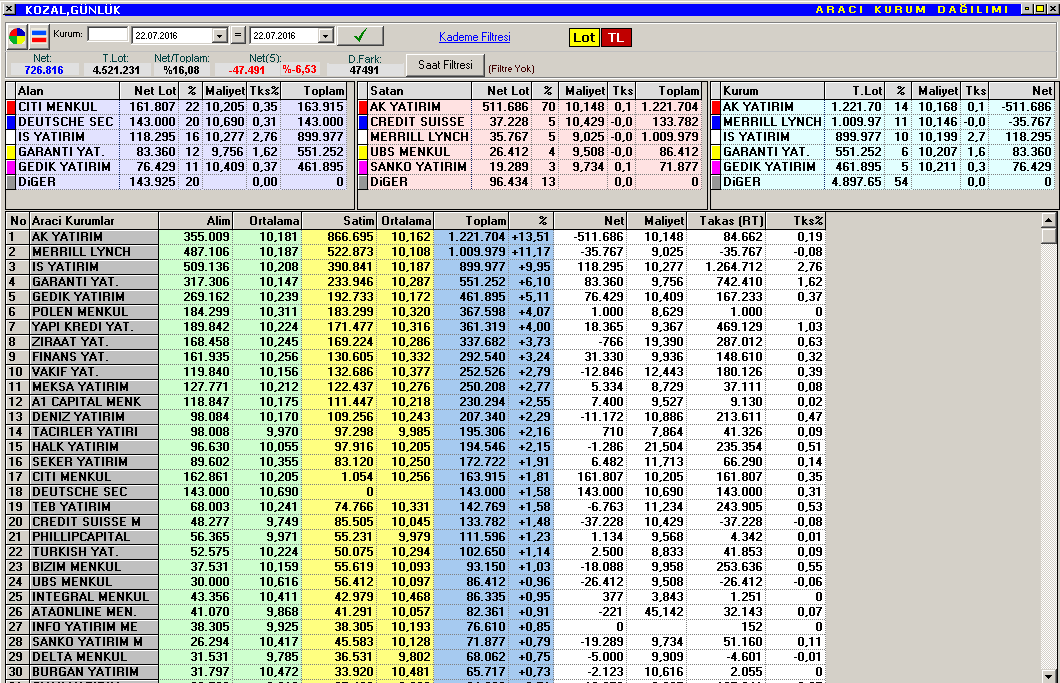Click the Saat Filtresi button

click(445, 65)
